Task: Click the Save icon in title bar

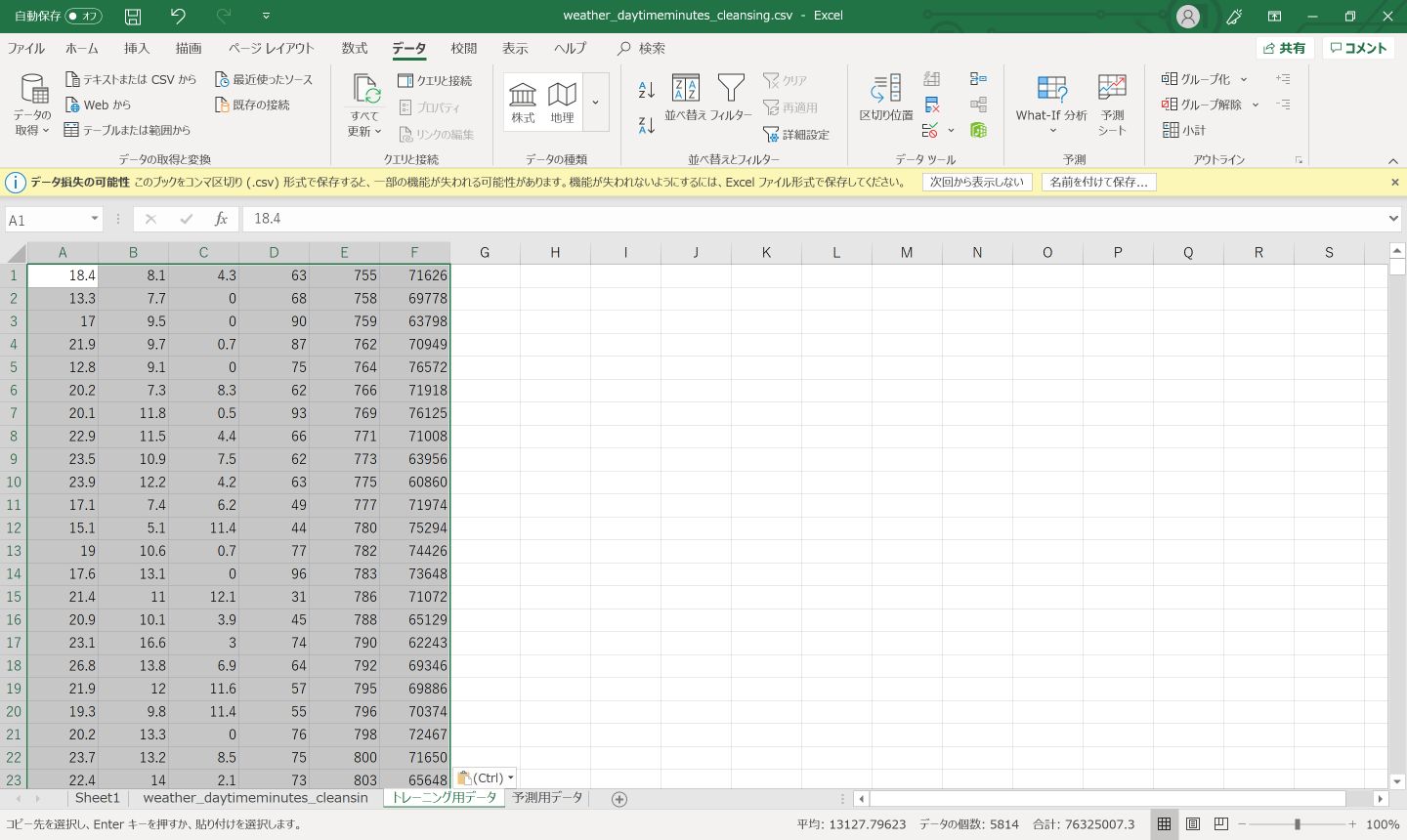Action: click(133, 16)
